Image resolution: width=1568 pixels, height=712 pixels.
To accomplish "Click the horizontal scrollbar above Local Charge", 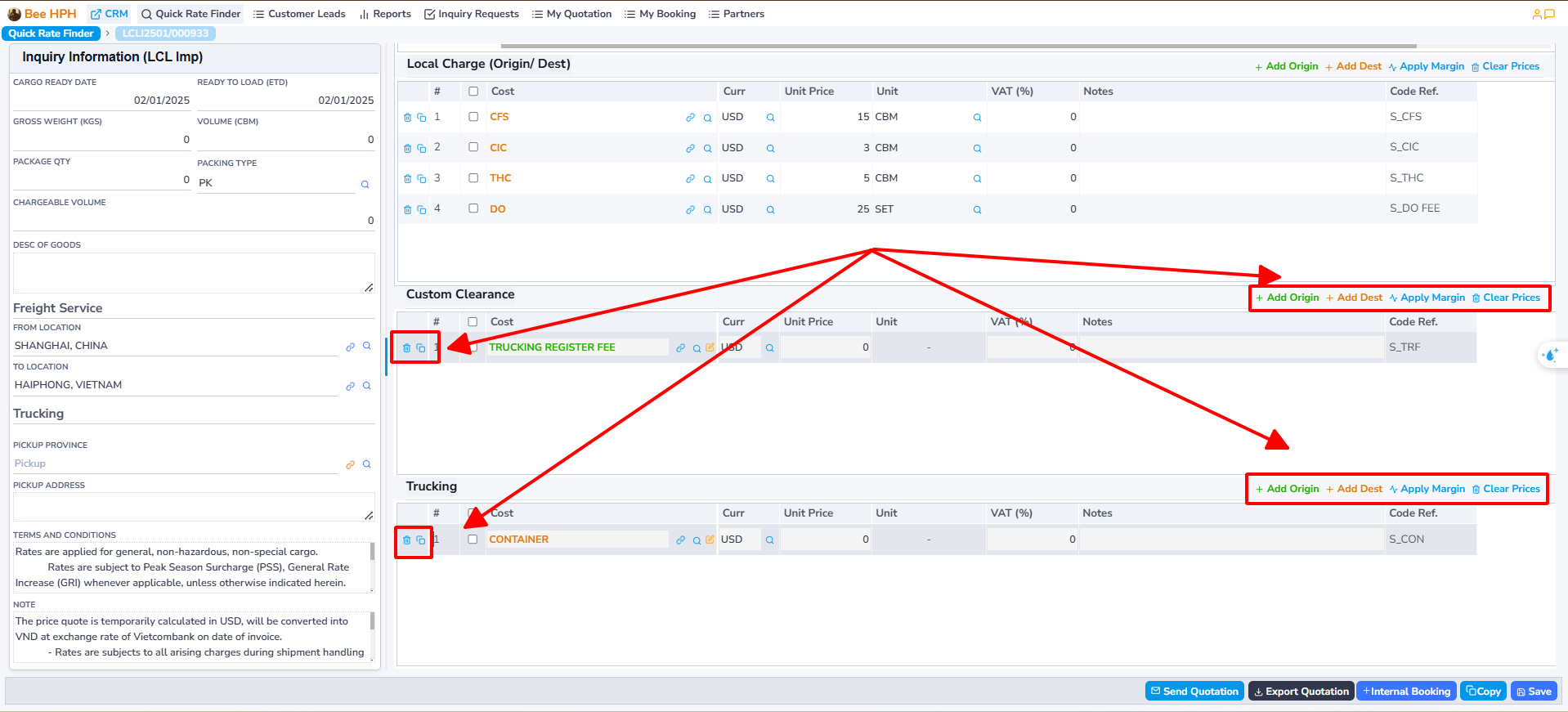I will (x=958, y=46).
